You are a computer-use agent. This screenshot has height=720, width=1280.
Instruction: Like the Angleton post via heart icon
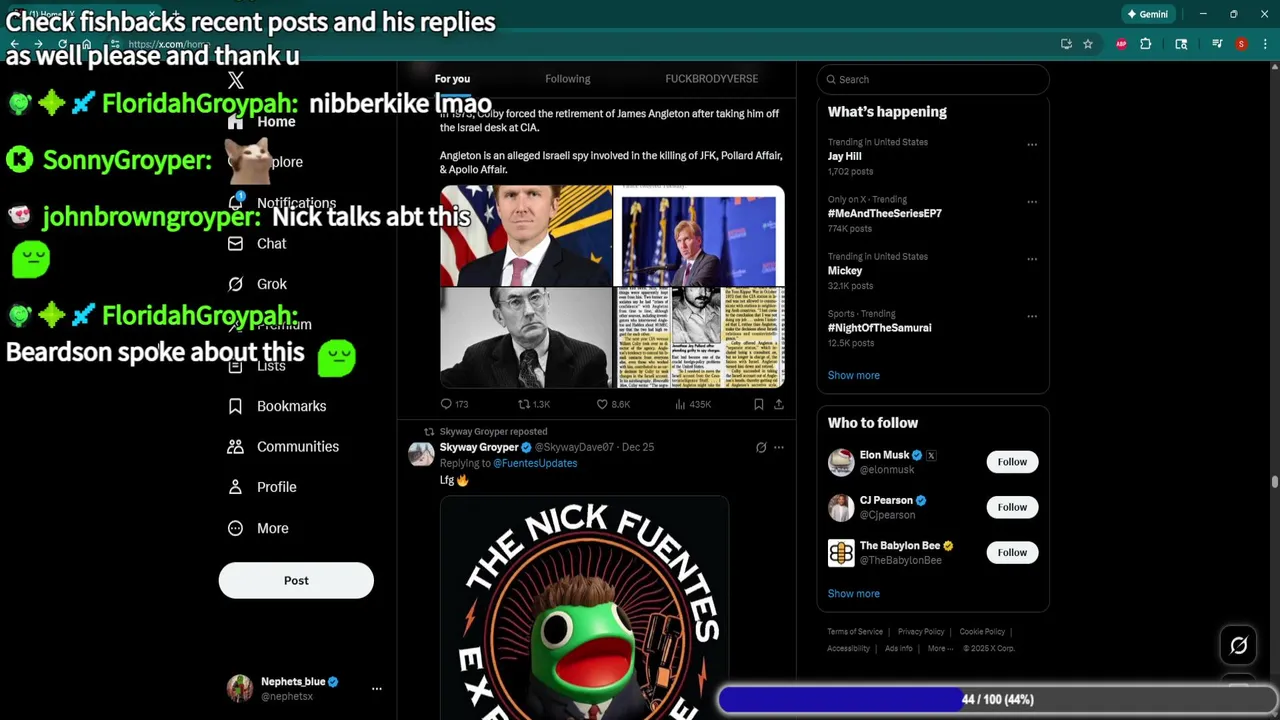pyautogui.click(x=602, y=404)
